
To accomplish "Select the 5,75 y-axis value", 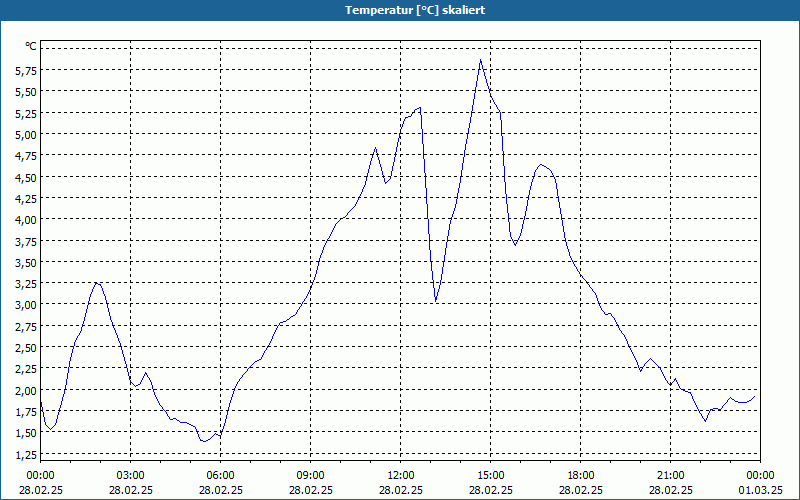I will coord(26,70).
